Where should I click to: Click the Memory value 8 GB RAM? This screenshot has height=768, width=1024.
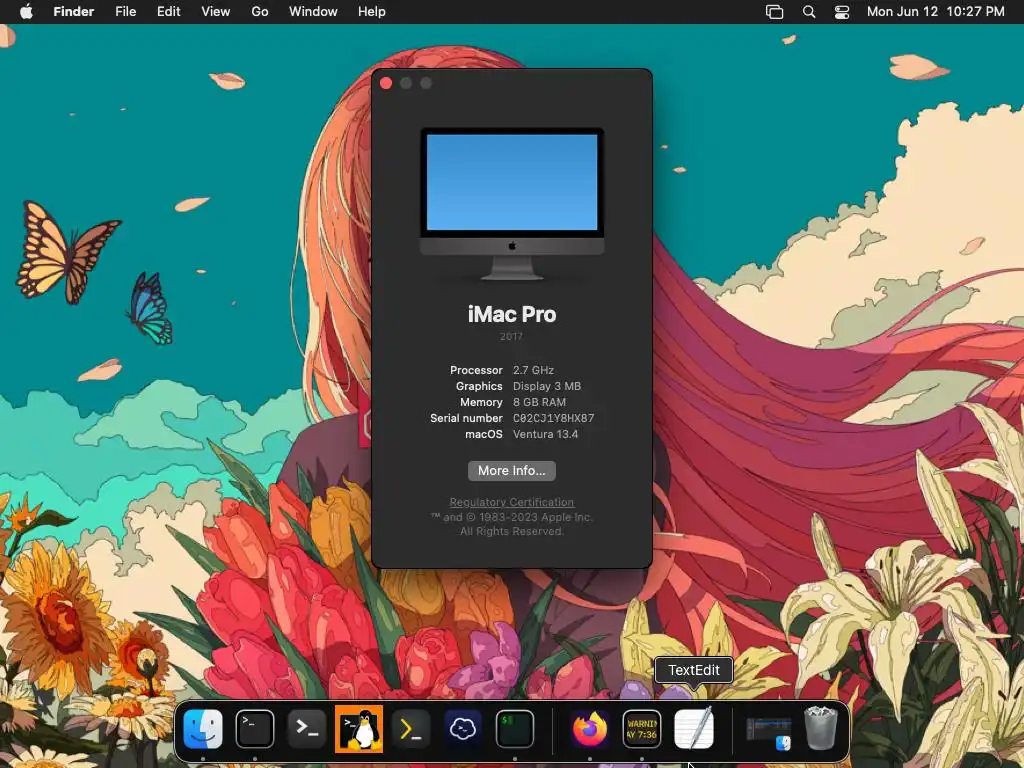(x=539, y=402)
